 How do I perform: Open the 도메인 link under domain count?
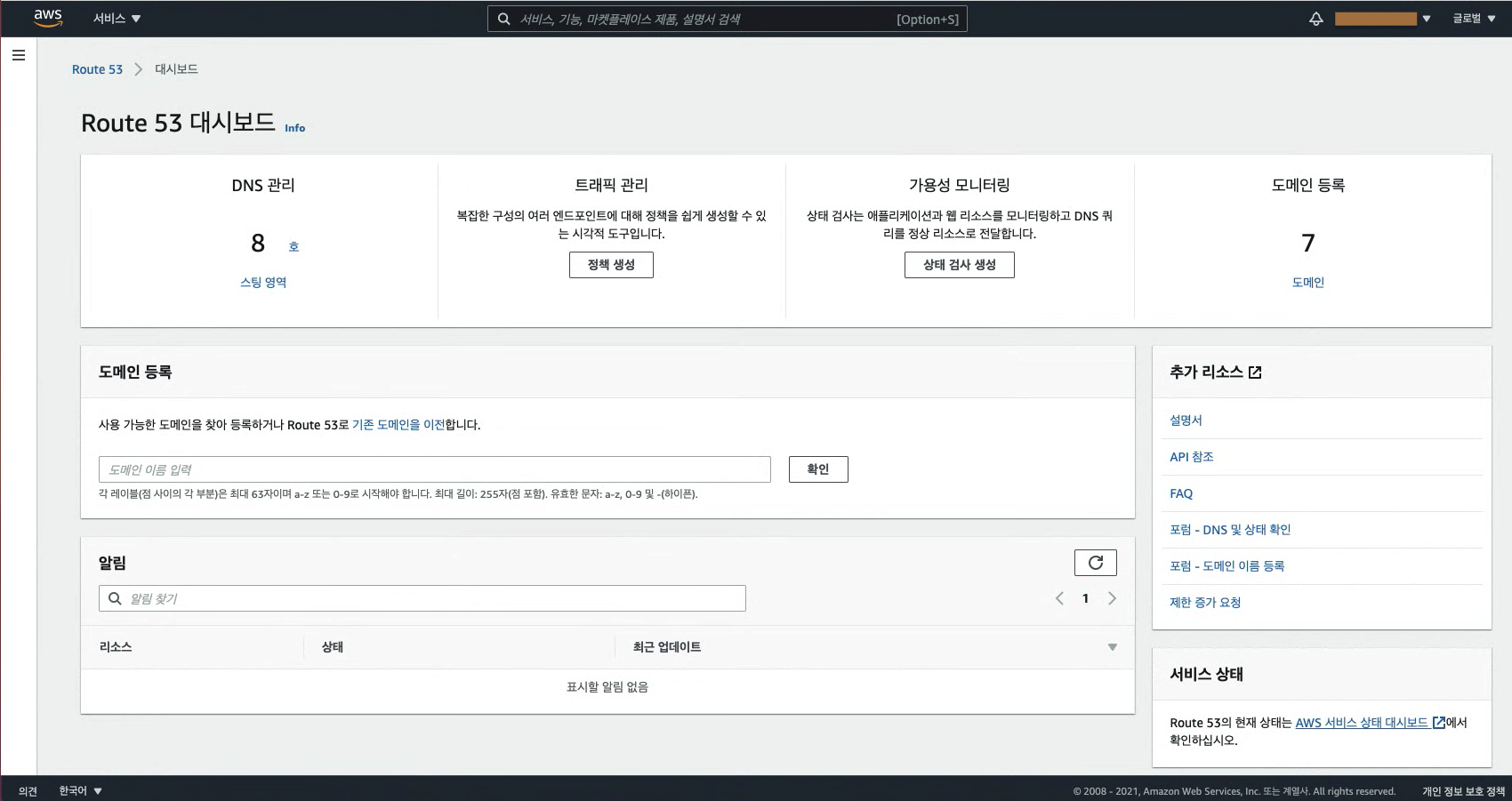click(x=1307, y=282)
